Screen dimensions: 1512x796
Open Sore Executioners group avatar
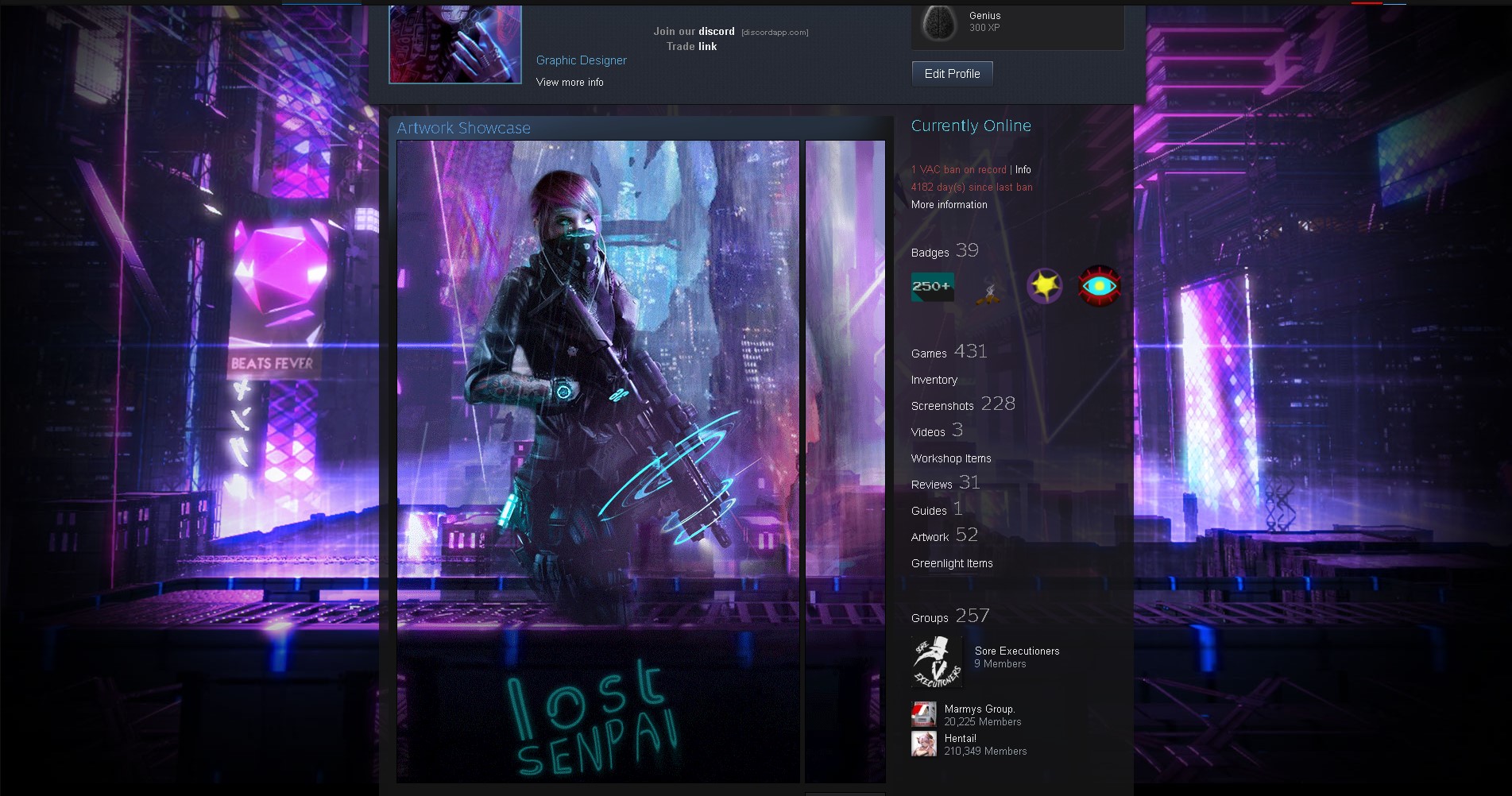pyautogui.click(x=937, y=662)
